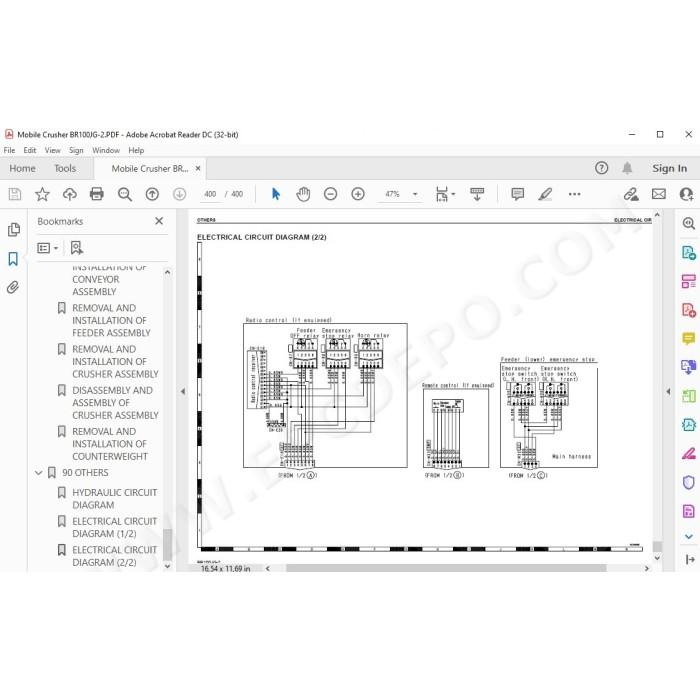This screenshot has height=700, width=700.
Task: Activate the Hand pan tool
Action: coord(303,194)
